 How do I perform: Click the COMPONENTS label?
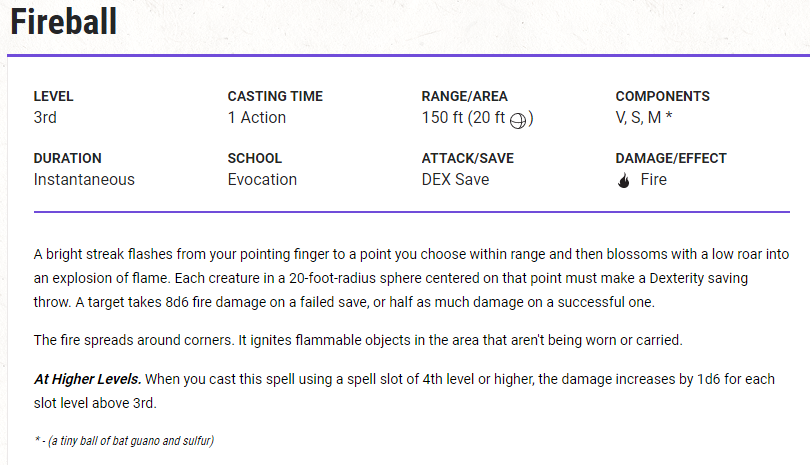point(663,97)
